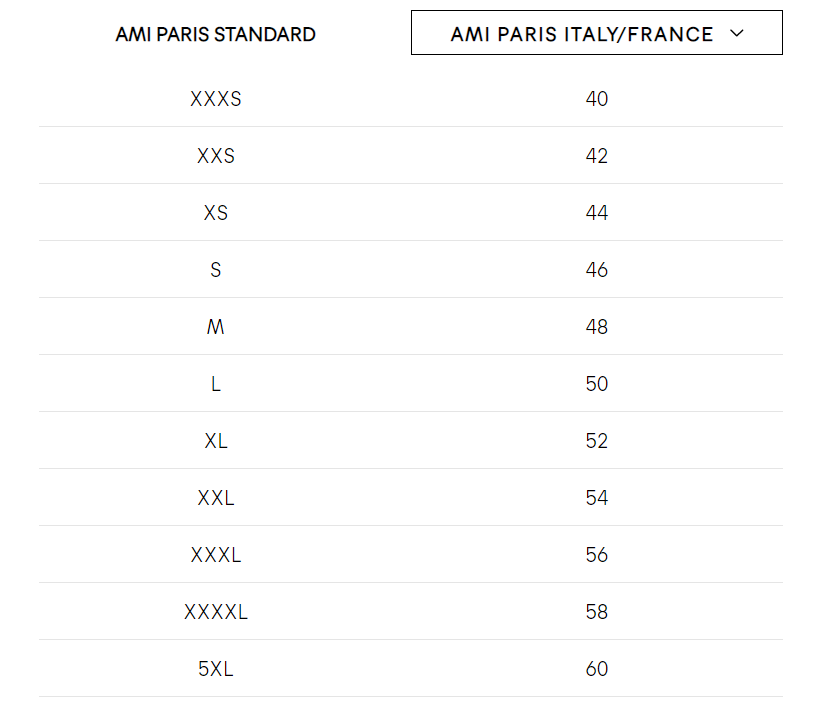
Task: Select the XL size label
Action: 216,441
